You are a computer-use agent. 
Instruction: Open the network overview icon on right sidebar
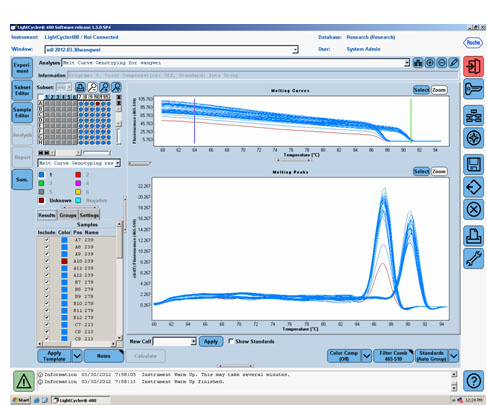point(473,116)
